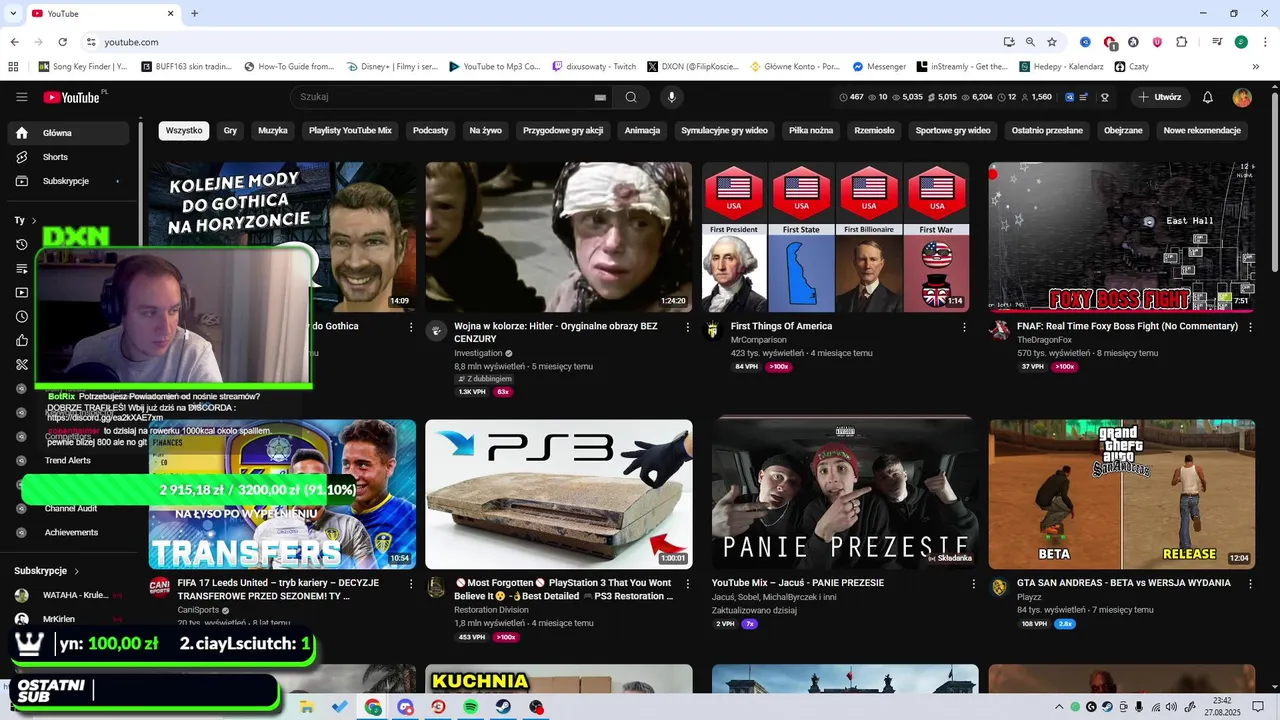Open more options for the PS3 restoration video
Image resolution: width=1280 pixels, height=720 pixels.
pyautogui.click(x=687, y=584)
